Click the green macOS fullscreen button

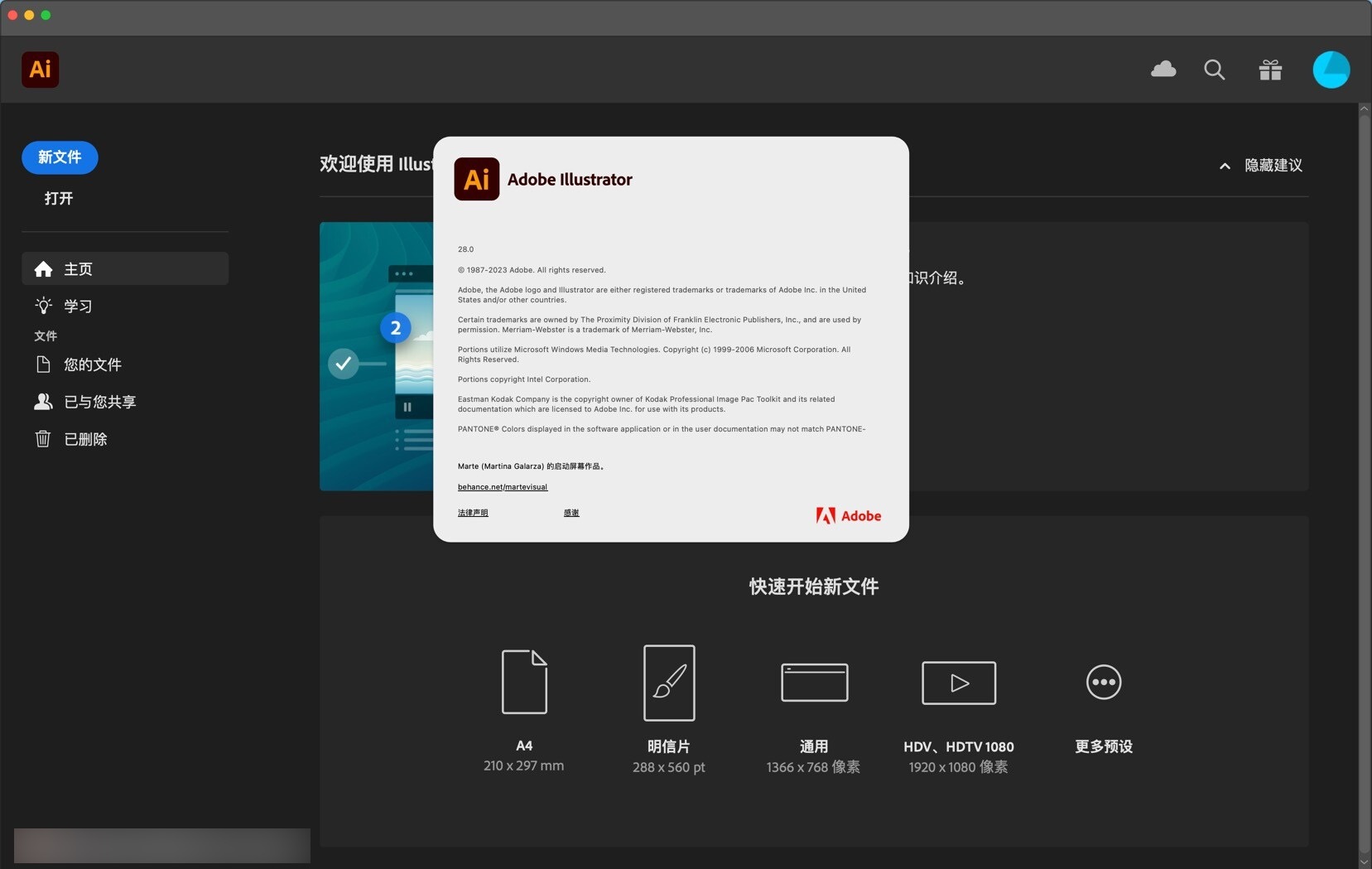(46, 15)
